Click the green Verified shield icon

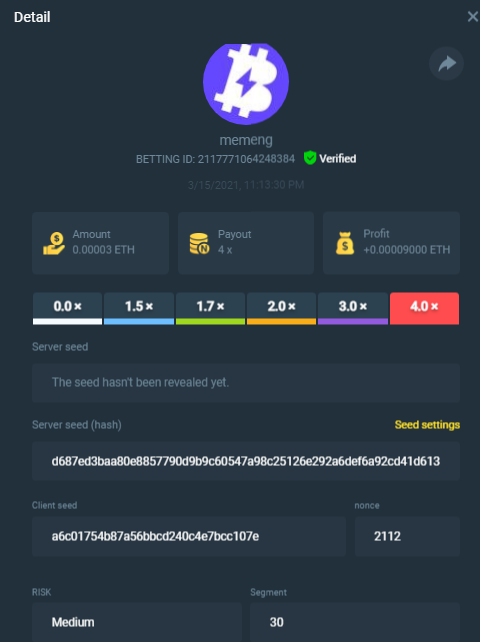click(x=310, y=158)
